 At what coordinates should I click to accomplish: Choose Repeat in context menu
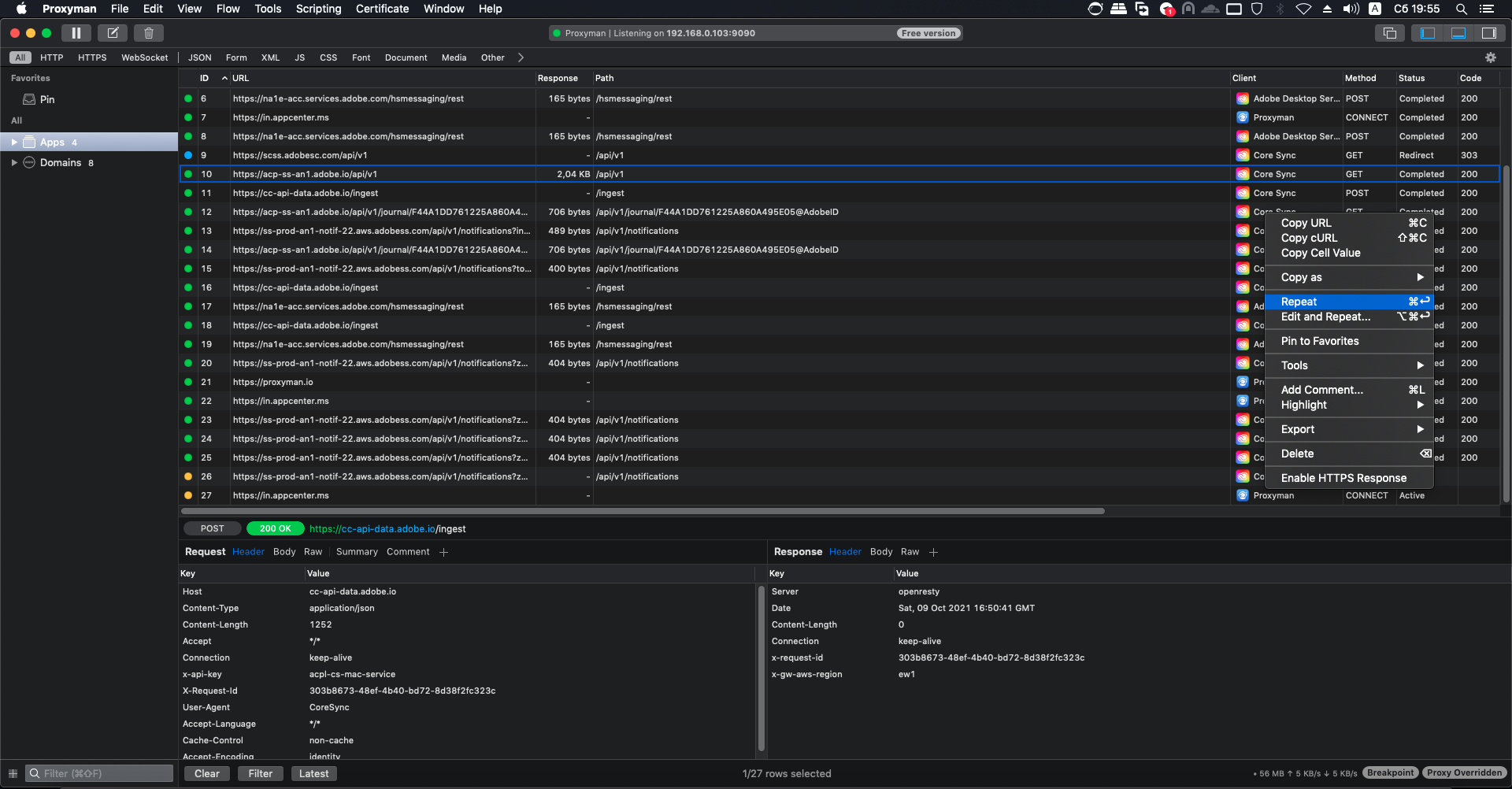coord(1349,302)
